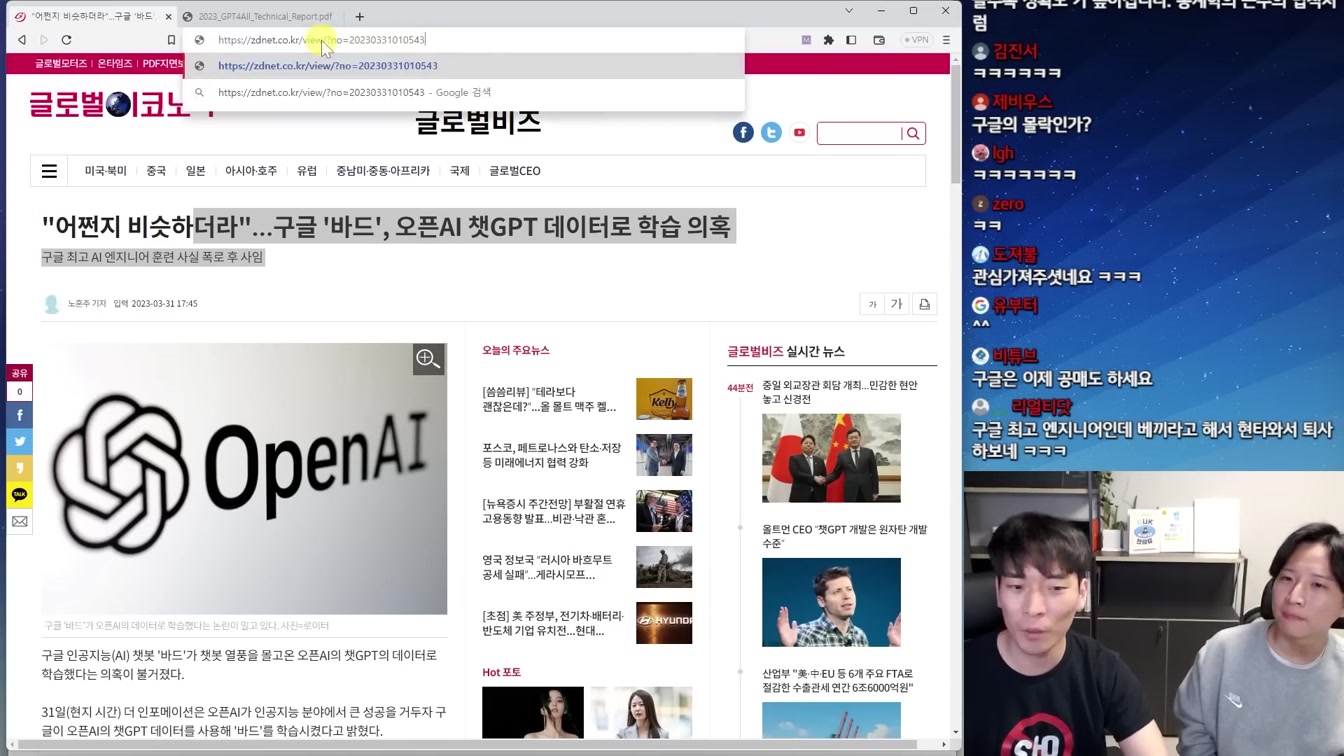Click the print article icon

[924, 304]
